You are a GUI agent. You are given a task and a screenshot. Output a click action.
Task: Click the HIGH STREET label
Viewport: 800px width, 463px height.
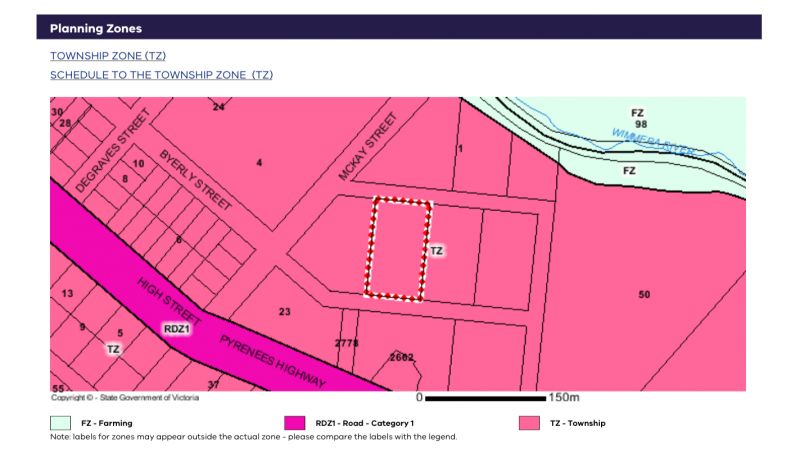coord(169,301)
